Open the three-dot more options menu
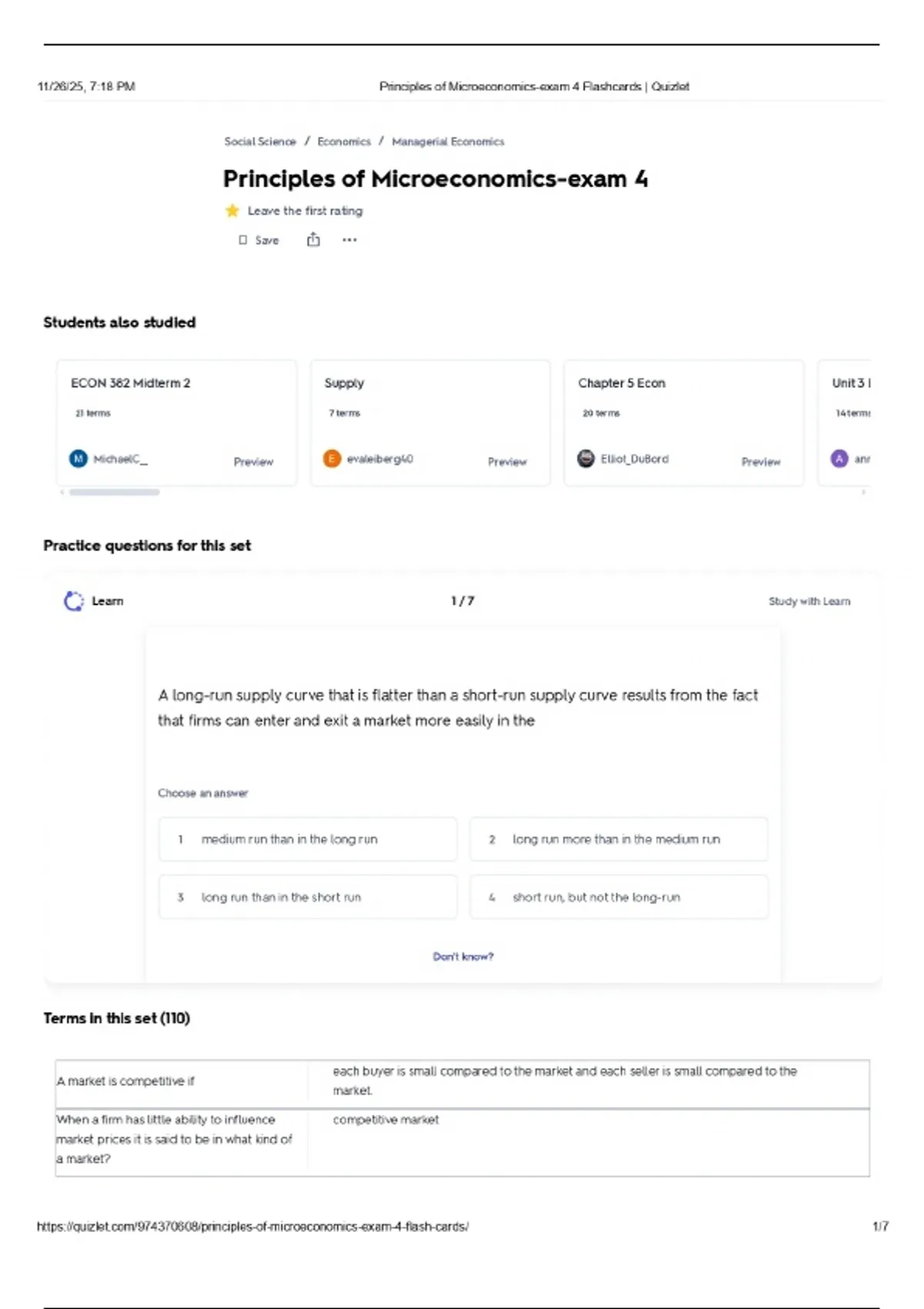The image size is (924, 1309). pyautogui.click(x=350, y=240)
